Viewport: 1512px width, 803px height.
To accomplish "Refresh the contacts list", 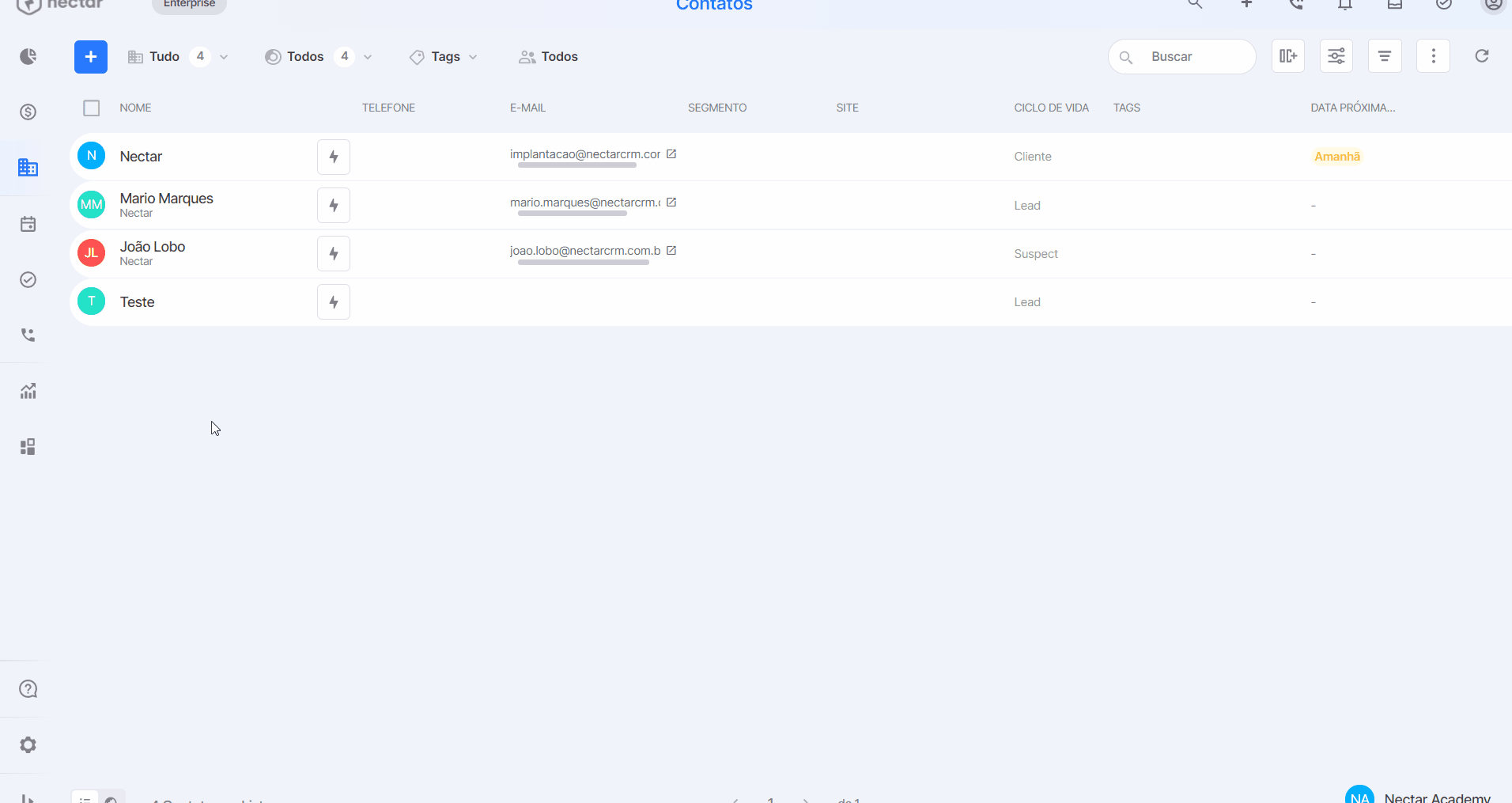I will [x=1482, y=56].
